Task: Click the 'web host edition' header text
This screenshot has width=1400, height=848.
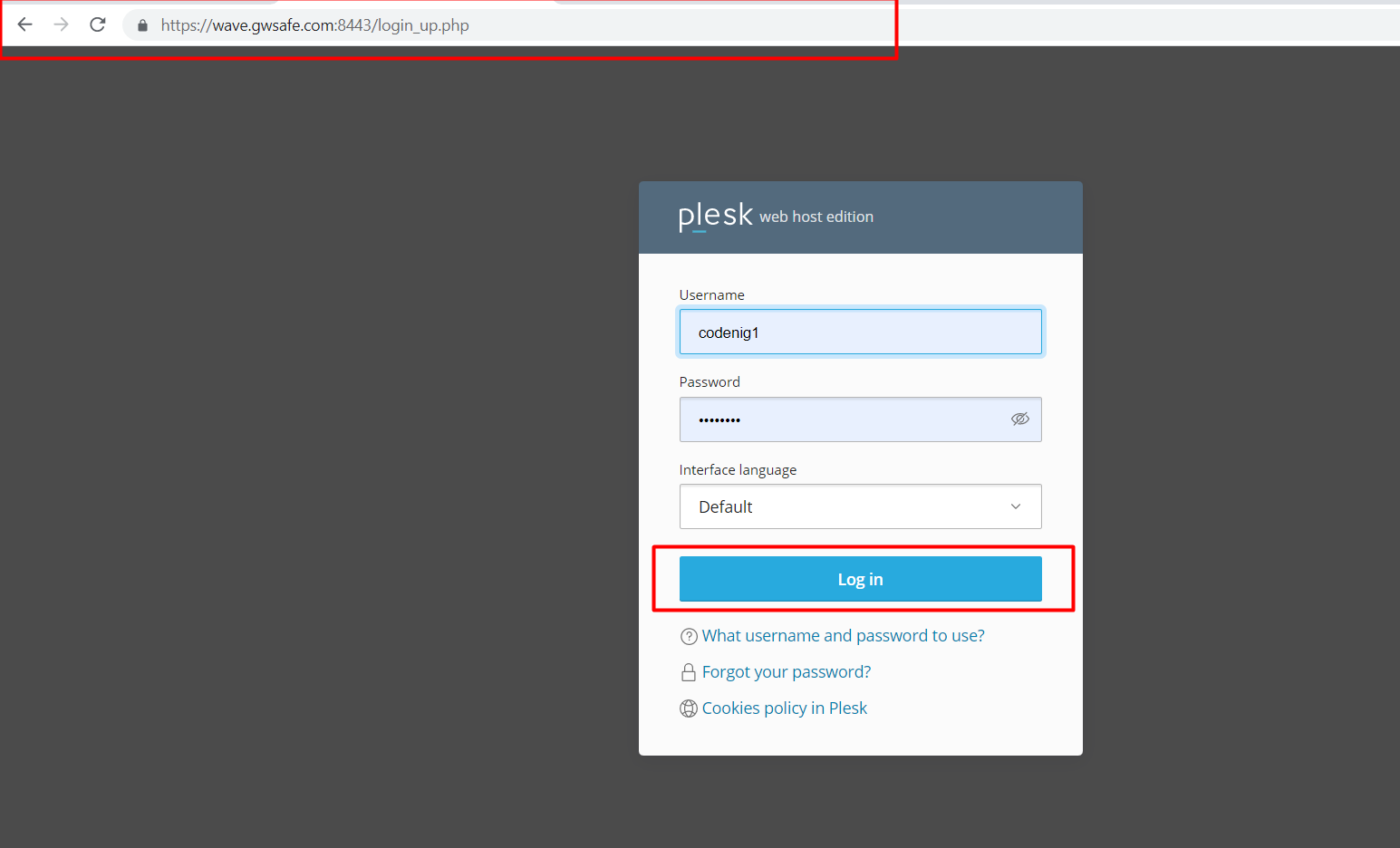Action: pos(816,217)
